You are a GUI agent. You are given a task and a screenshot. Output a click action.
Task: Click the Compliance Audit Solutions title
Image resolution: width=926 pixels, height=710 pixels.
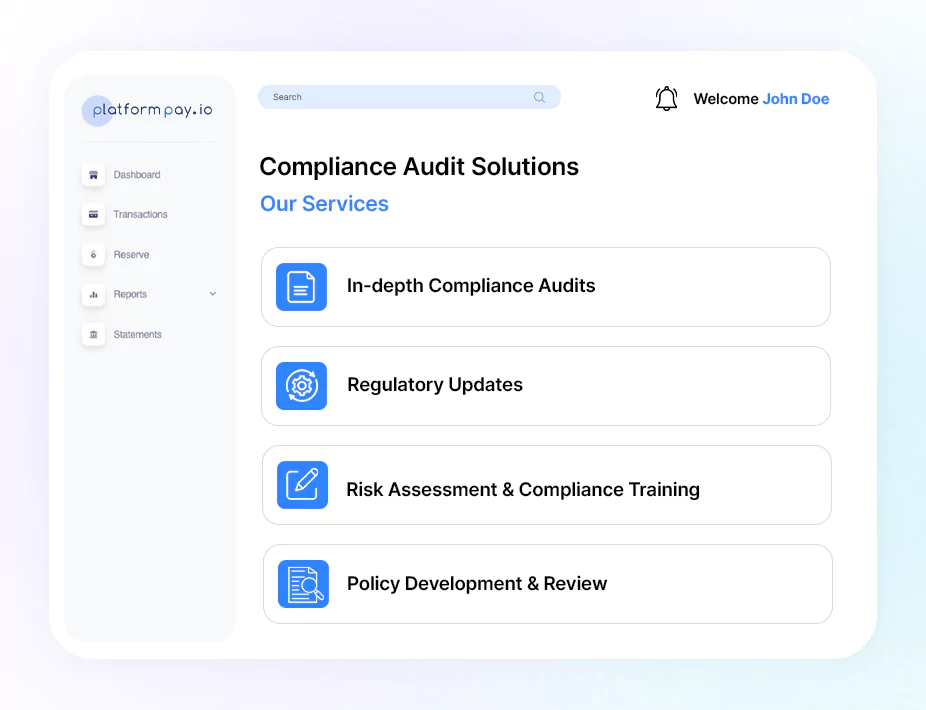coord(419,167)
